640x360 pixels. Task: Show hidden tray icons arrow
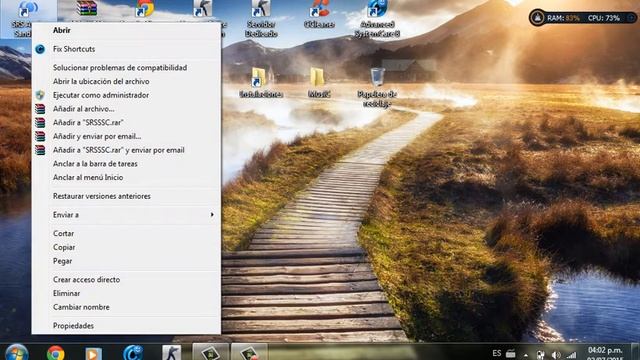tap(526, 355)
